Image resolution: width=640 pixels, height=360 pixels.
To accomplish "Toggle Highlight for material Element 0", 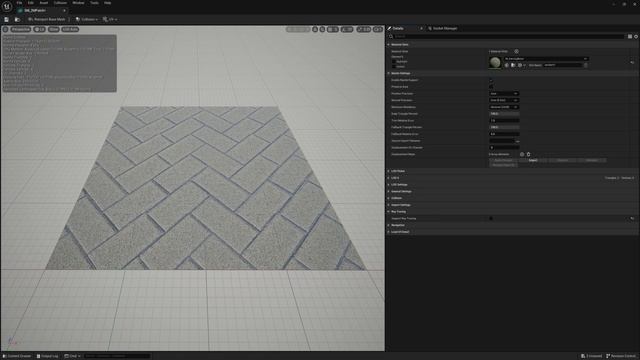I will [394, 62].
